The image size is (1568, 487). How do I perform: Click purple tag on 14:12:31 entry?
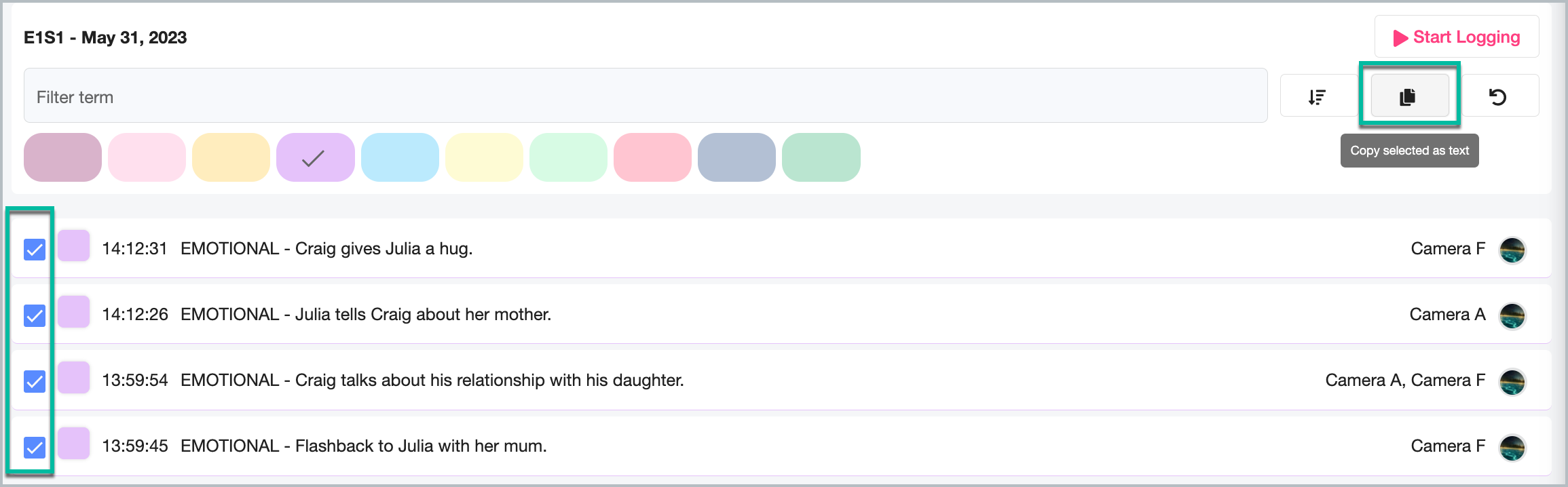coord(73,246)
